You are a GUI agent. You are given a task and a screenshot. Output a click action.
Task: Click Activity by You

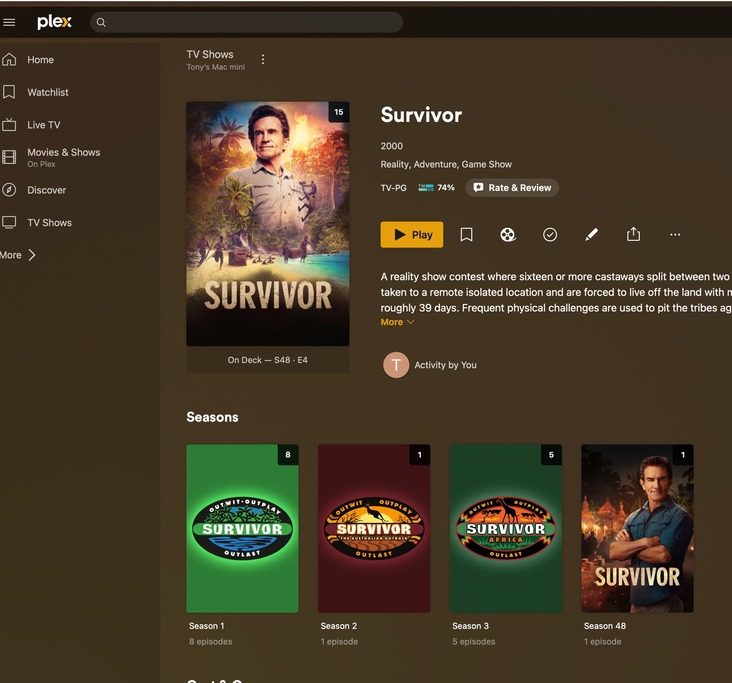[445, 365]
